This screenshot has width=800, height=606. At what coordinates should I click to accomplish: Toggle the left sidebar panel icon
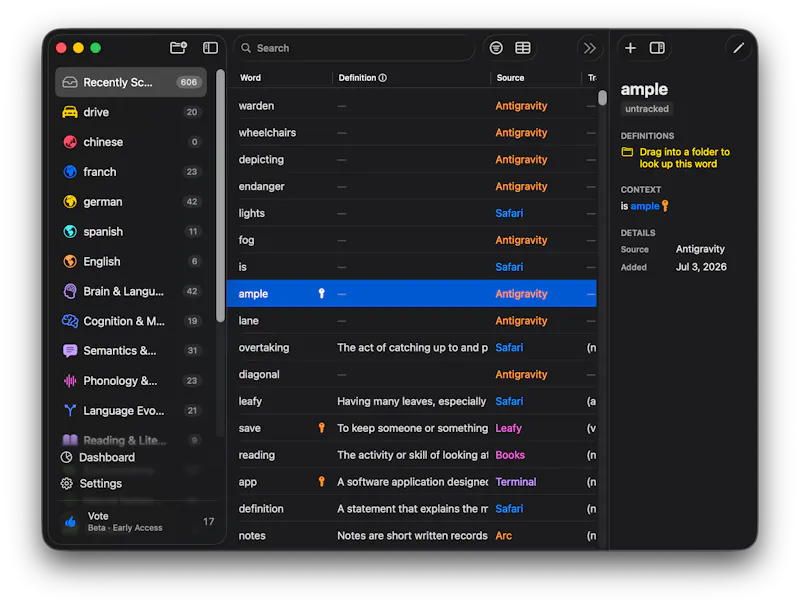(x=210, y=48)
